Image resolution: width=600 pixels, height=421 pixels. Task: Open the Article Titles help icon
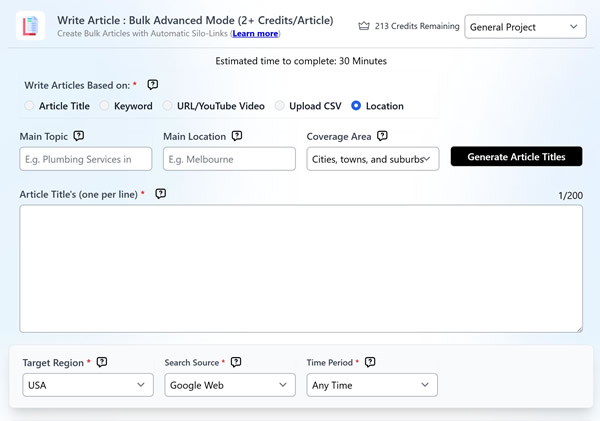(x=161, y=194)
